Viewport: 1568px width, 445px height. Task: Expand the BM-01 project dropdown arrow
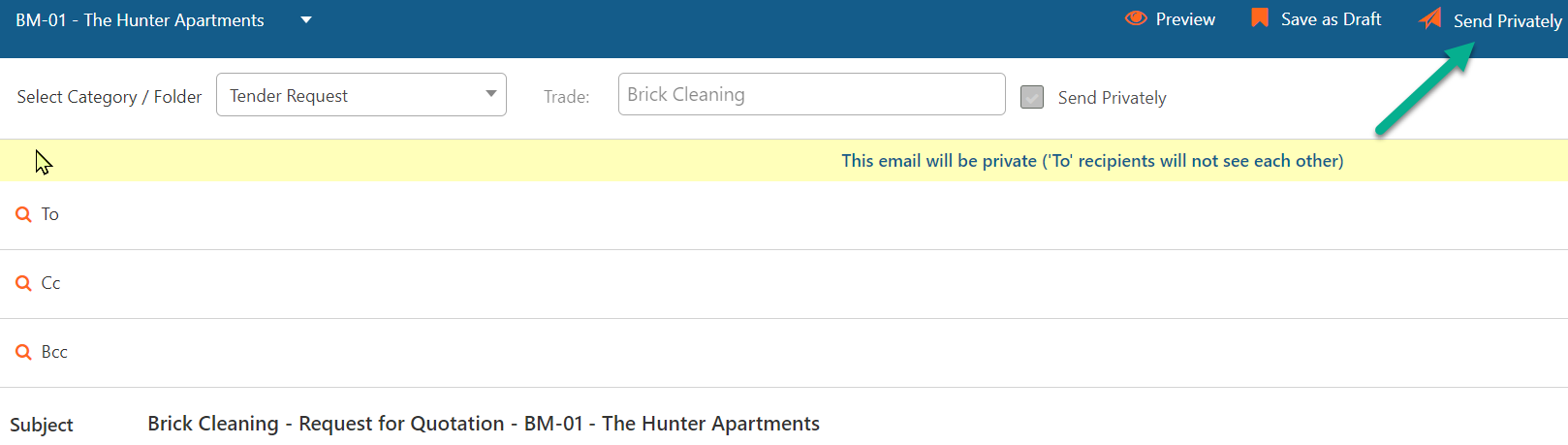(306, 19)
